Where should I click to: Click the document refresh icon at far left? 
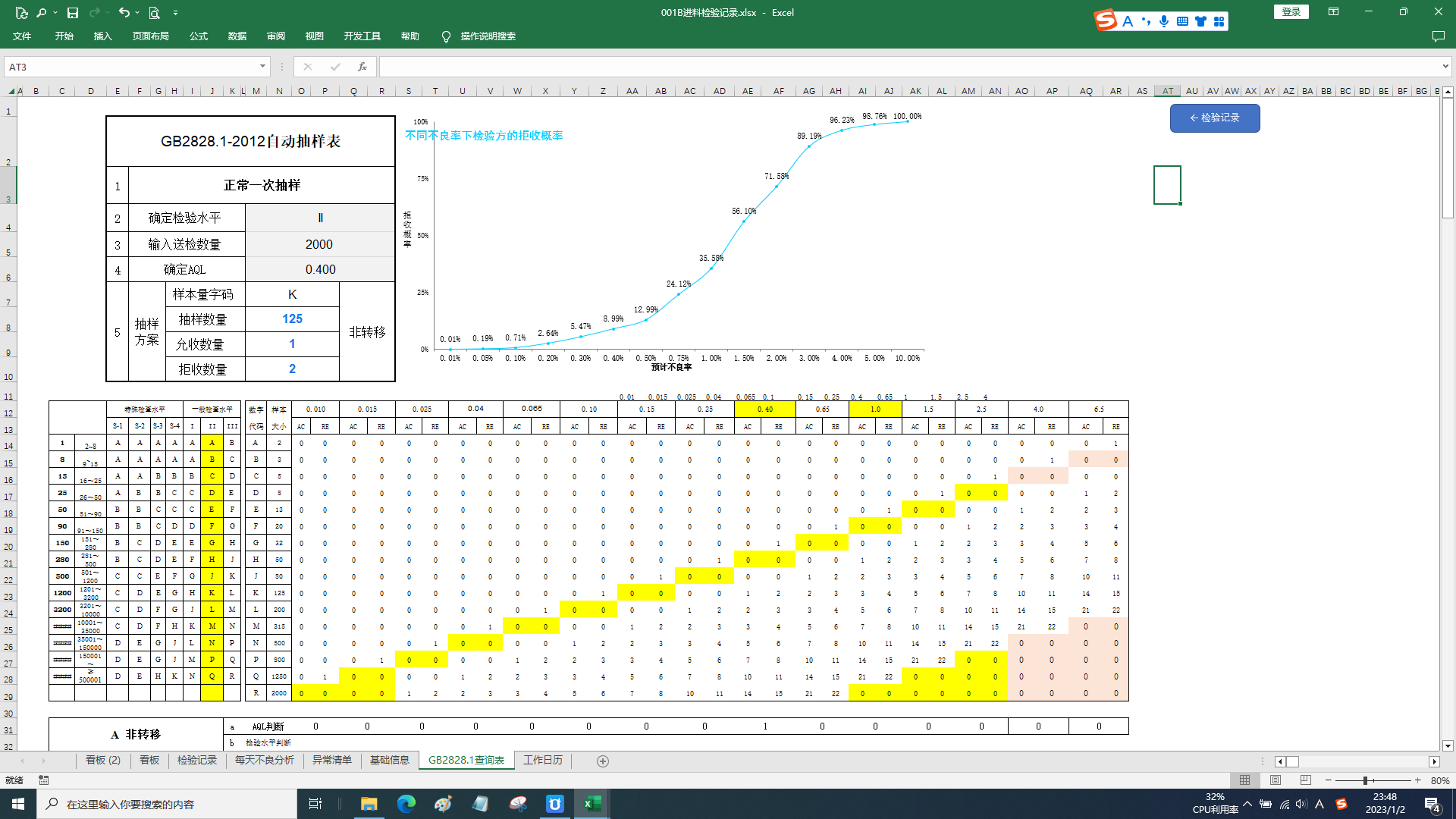(21, 13)
